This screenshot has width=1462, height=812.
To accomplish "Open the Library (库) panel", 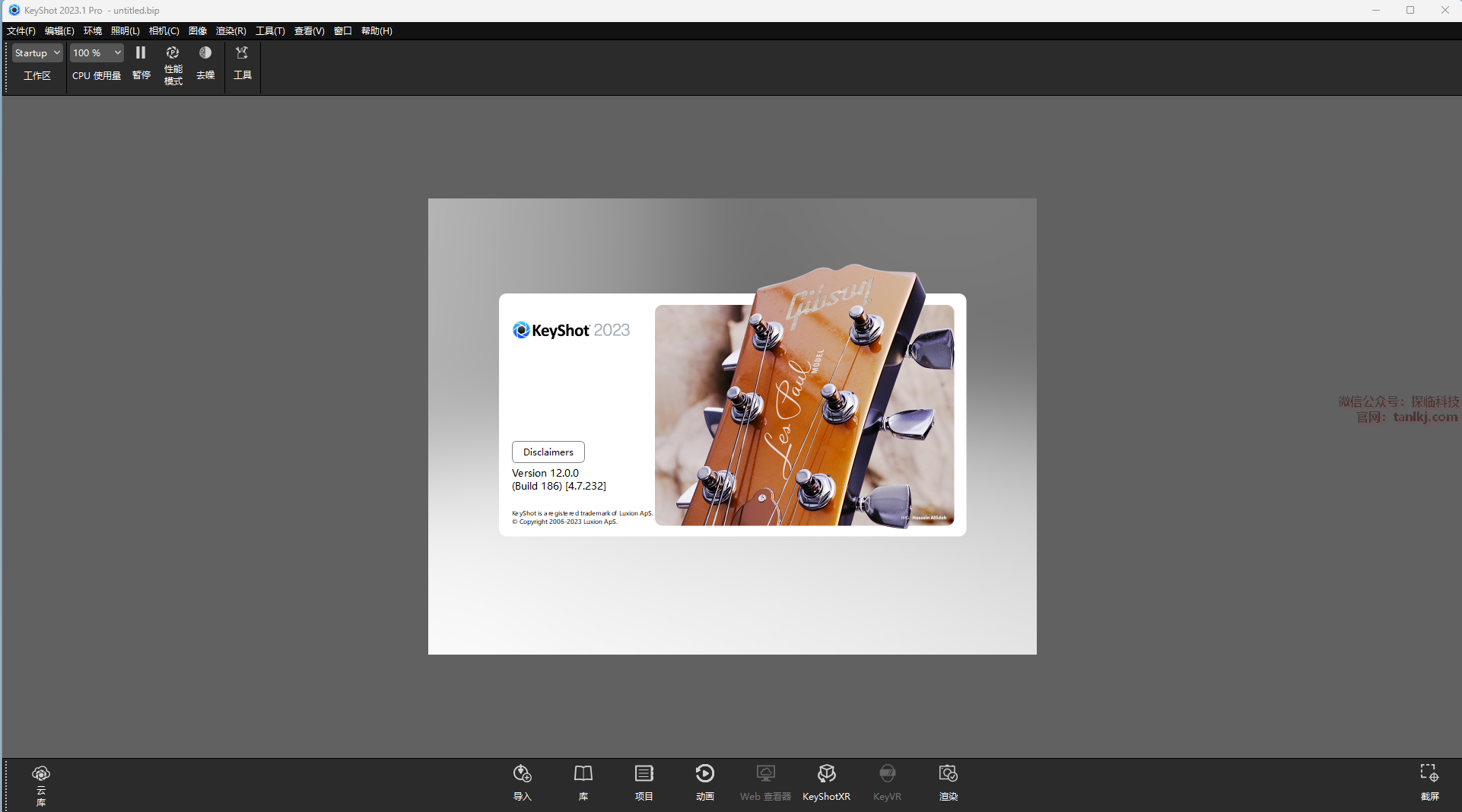I will (583, 782).
